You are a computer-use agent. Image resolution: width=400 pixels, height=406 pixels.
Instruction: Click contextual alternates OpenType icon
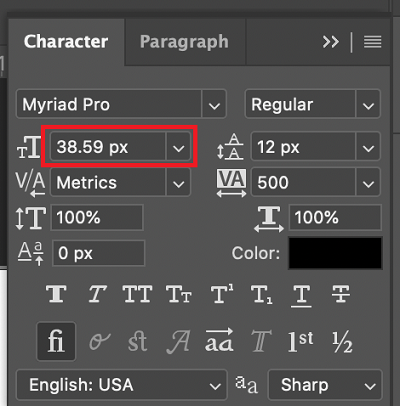99,341
